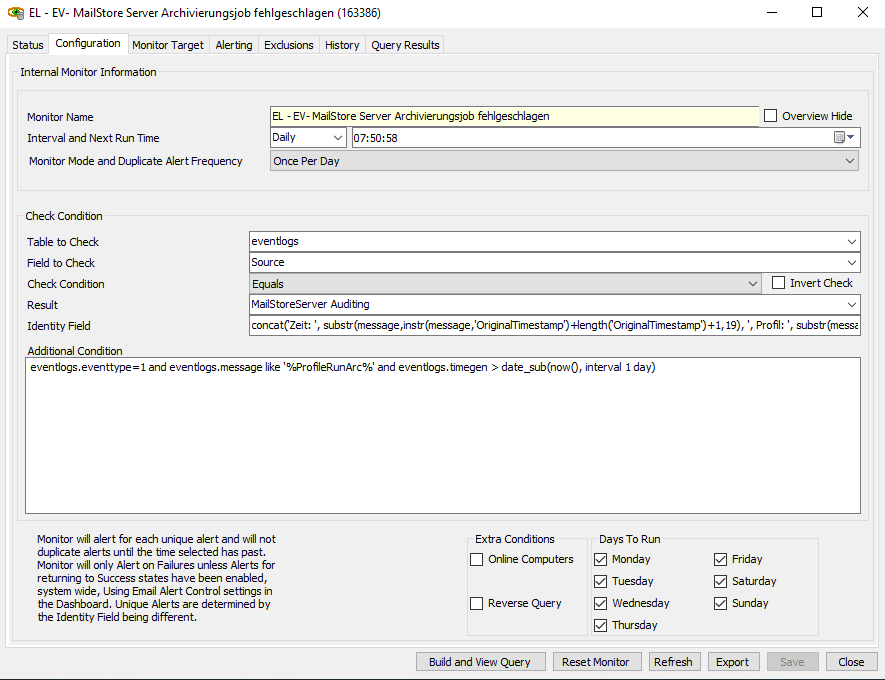Check the Reverse Query option
885x680 pixels.
click(477, 604)
